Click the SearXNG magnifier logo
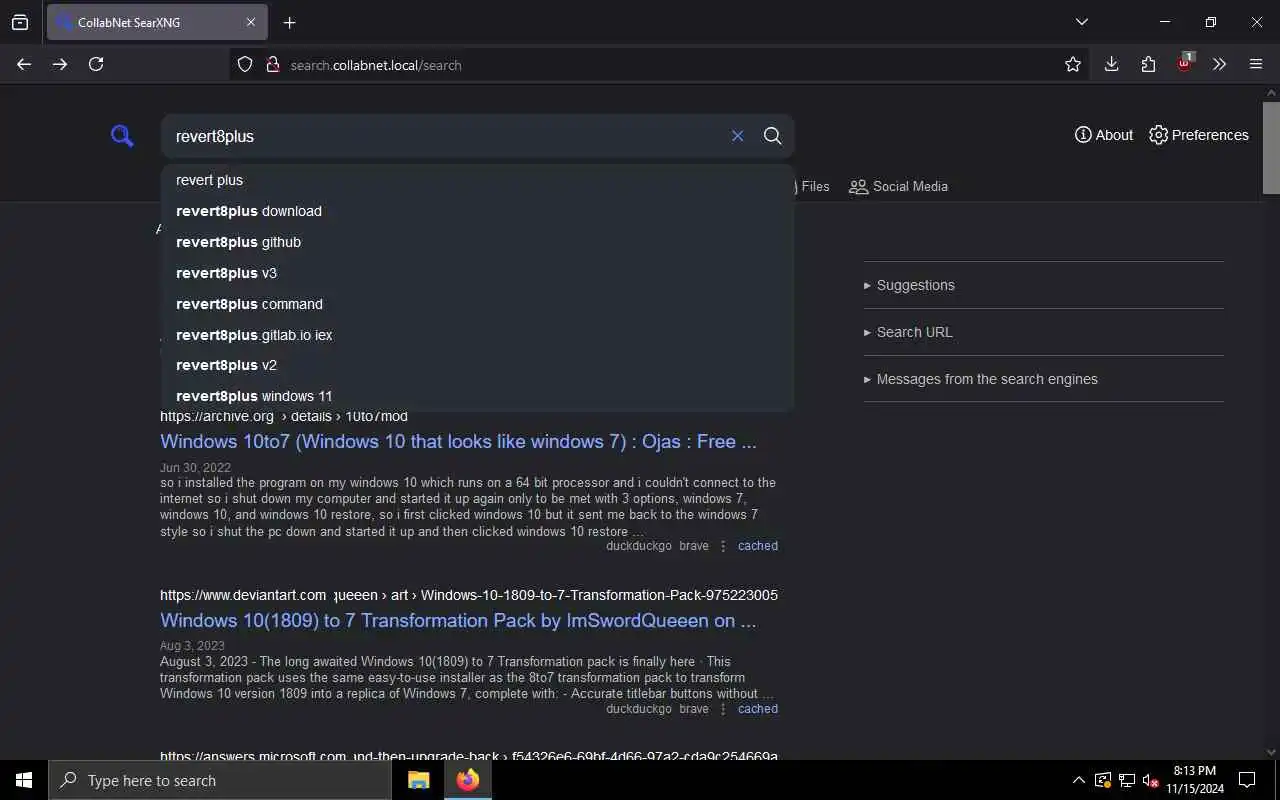 122,136
